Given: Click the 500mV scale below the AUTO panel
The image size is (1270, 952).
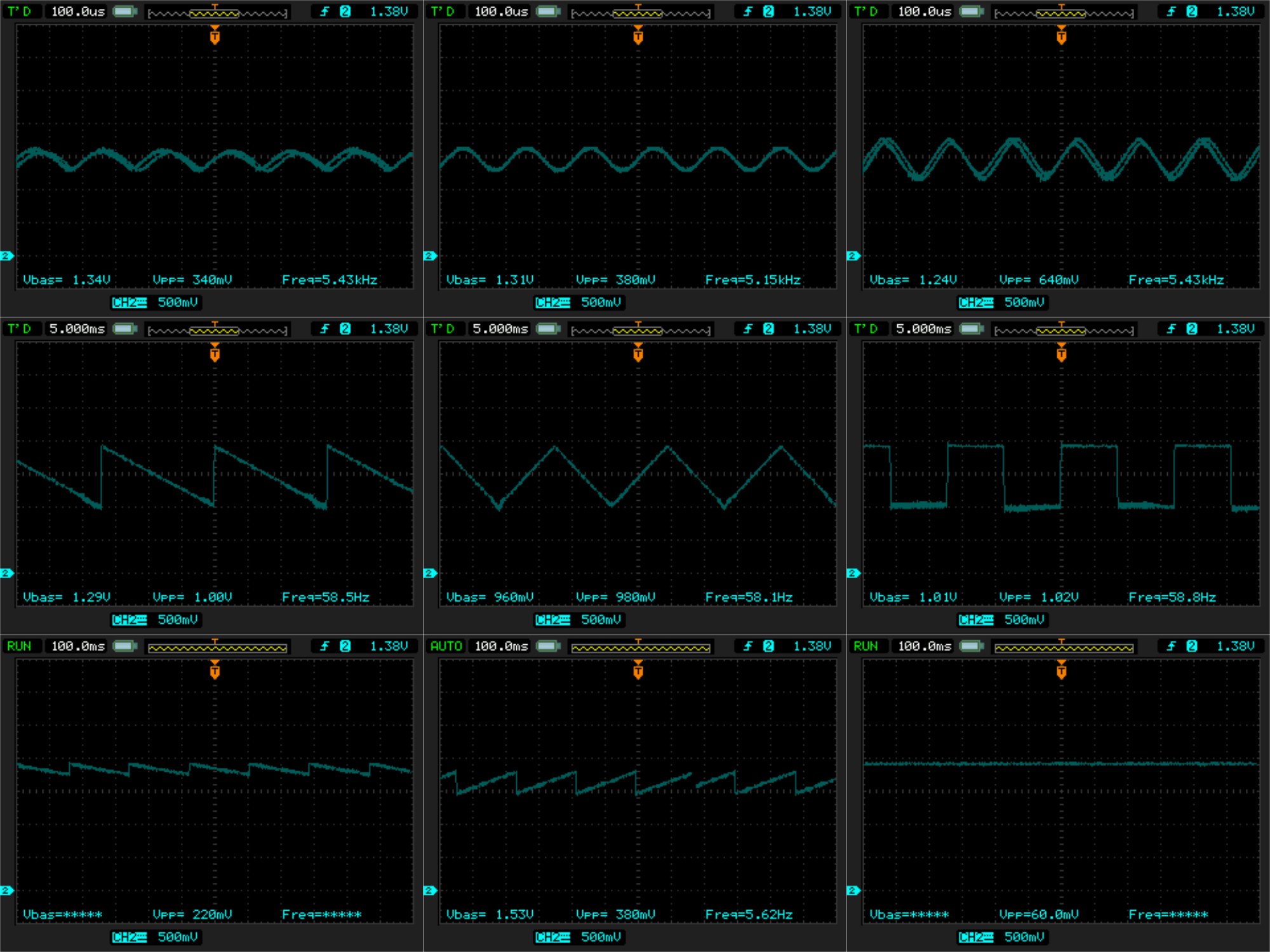Looking at the screenshot, I should pos(601,937).
